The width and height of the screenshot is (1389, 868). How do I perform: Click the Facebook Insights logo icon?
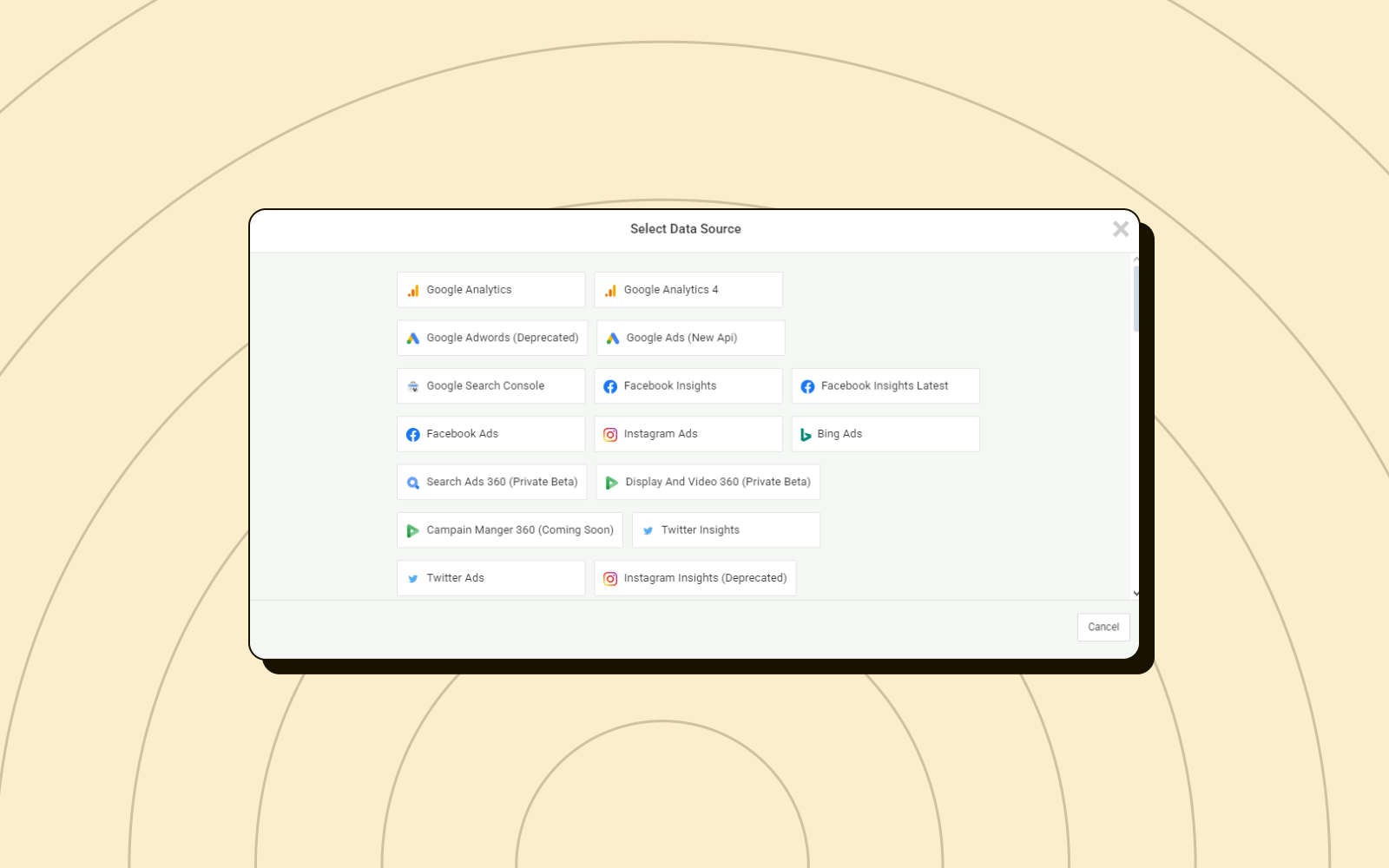point(610,386)
